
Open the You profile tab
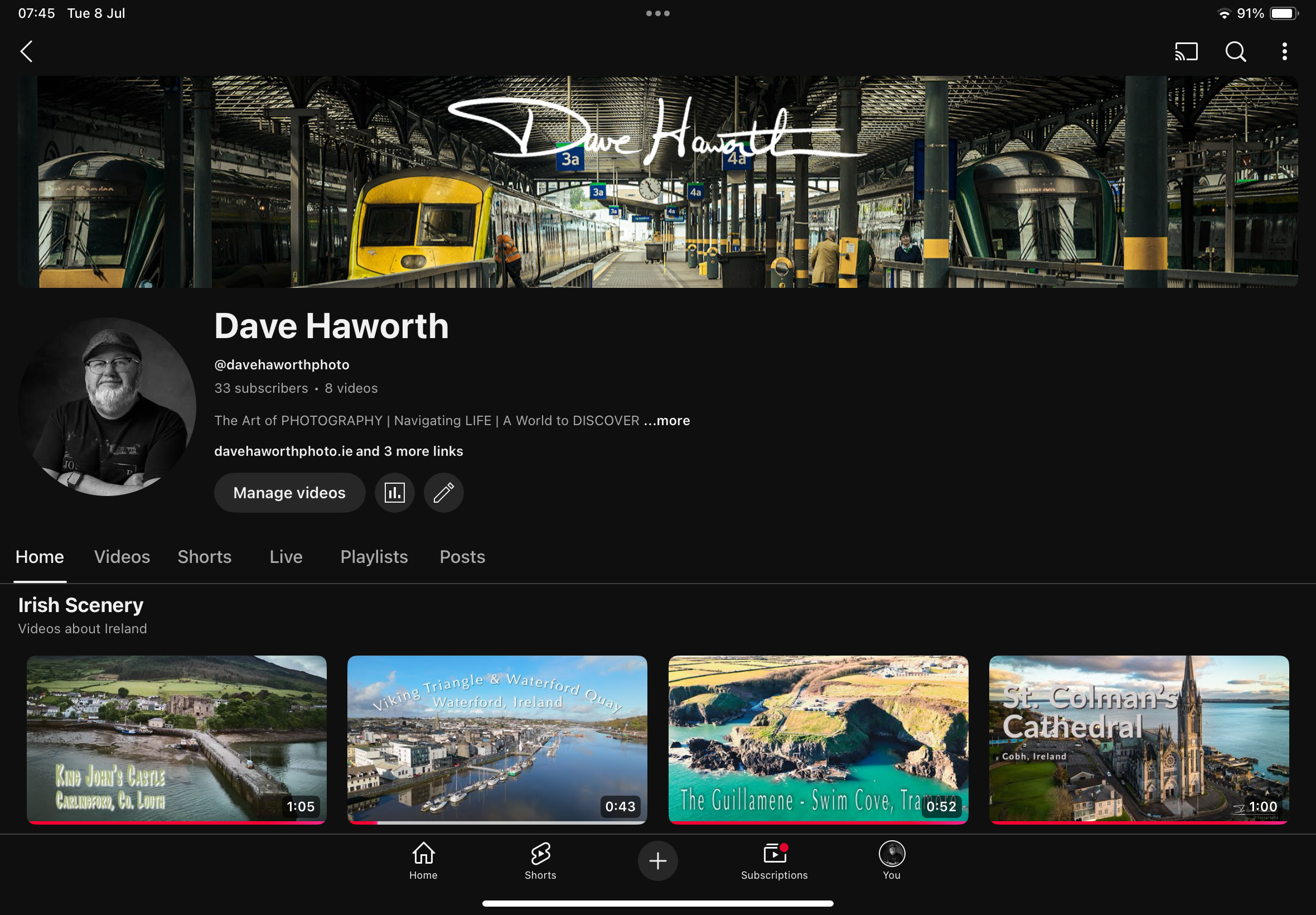coord(892,860)
